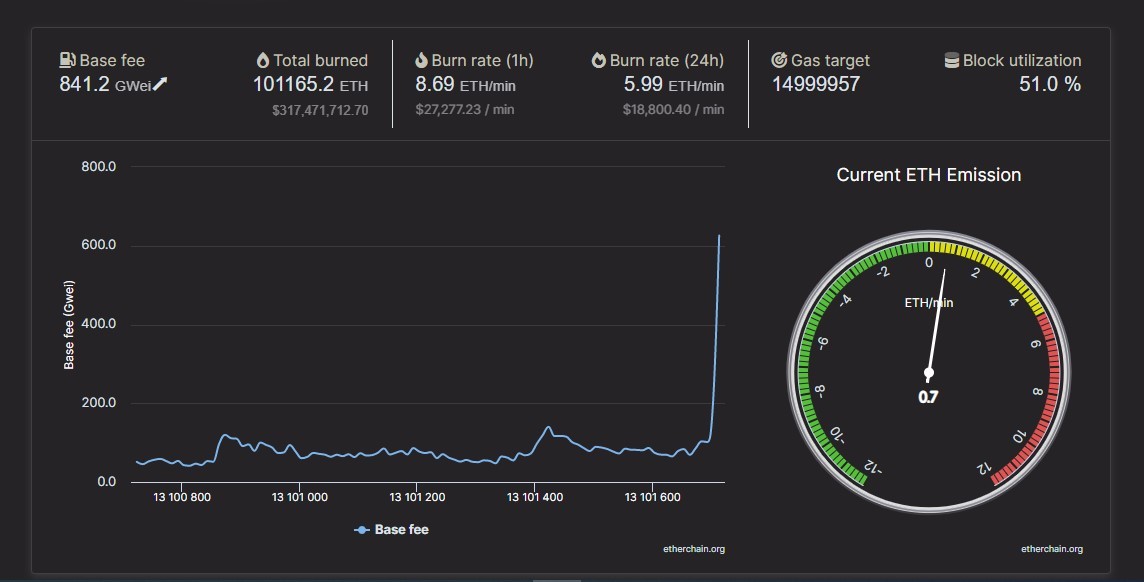Viewport: 1144px width, 582px height.
Task: Click the 8.69 ETH/min burn rate value
Action: tap(465, 85)
